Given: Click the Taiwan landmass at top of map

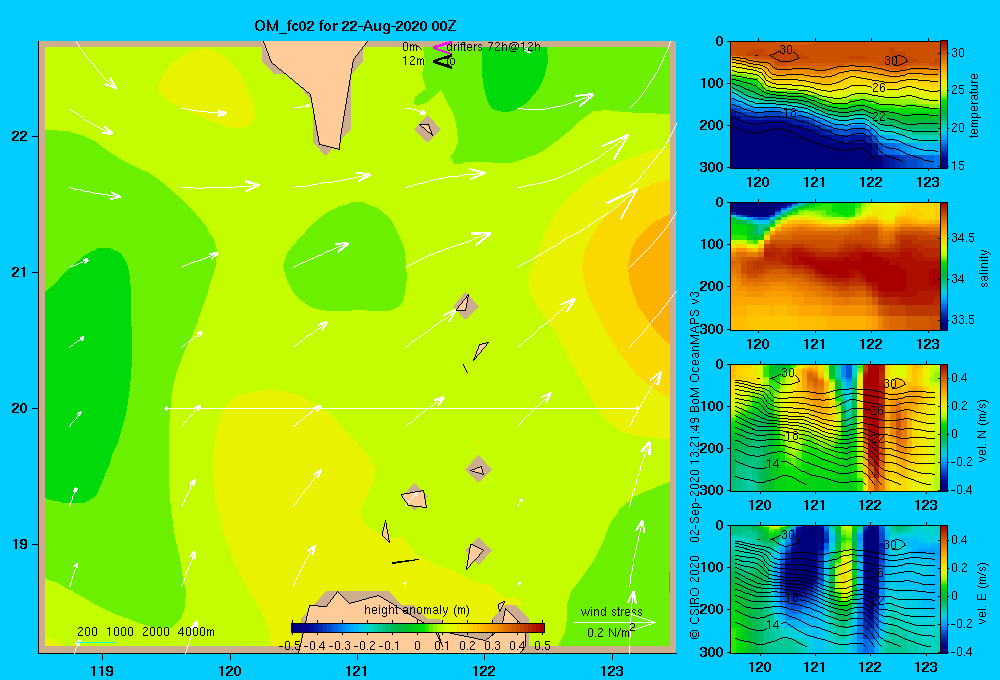Looking at the screenshot, I should pos(322,89).
